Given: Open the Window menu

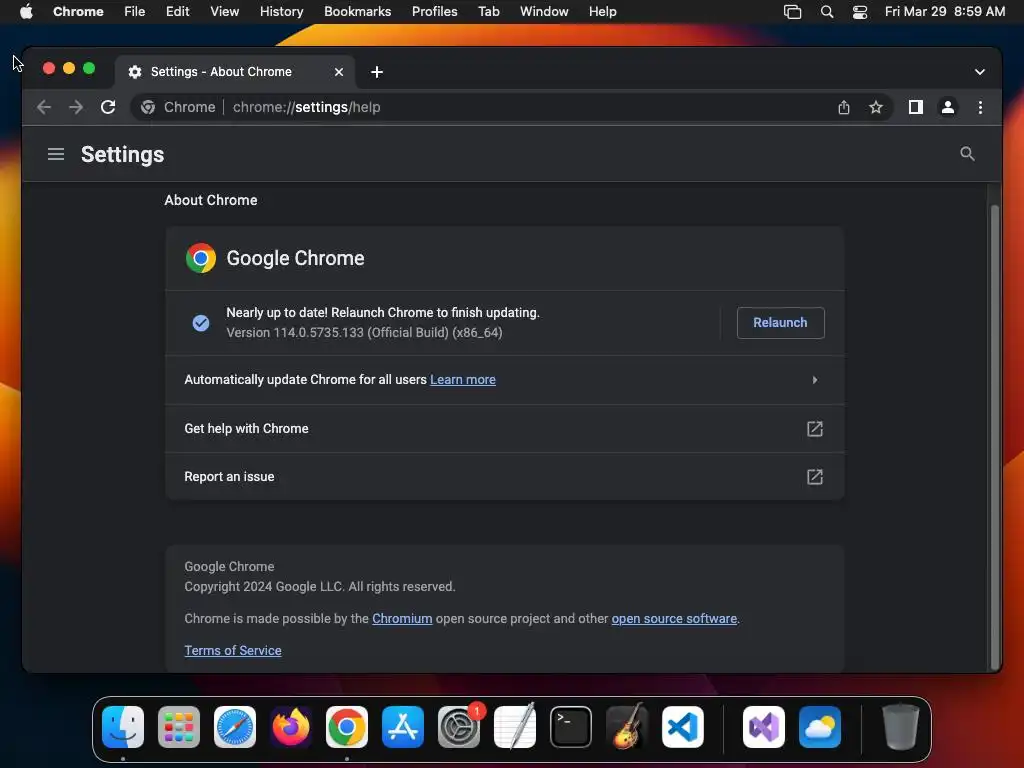Looking at the screenshot, I should click(544, 11).
